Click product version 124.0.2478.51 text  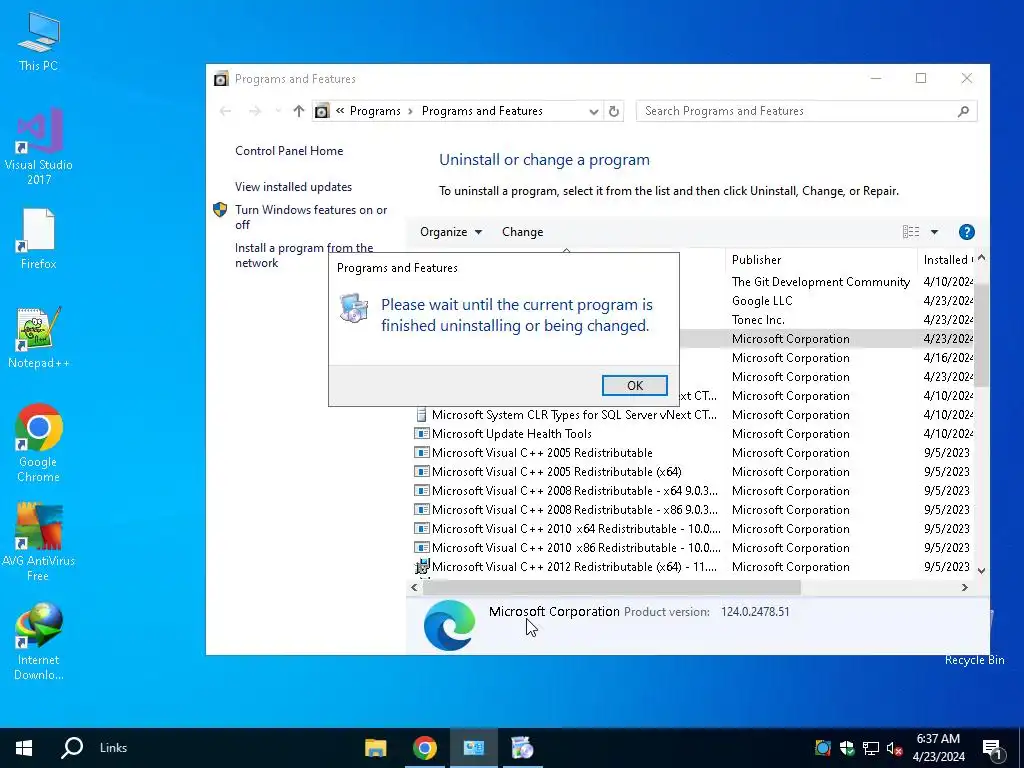click(x=755, y=612)
